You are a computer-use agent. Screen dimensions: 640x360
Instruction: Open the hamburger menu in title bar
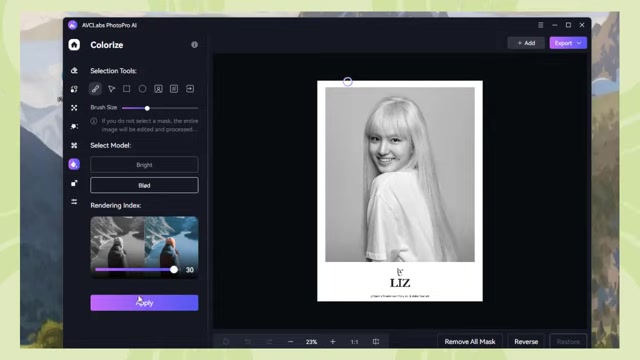coord(540,25)
